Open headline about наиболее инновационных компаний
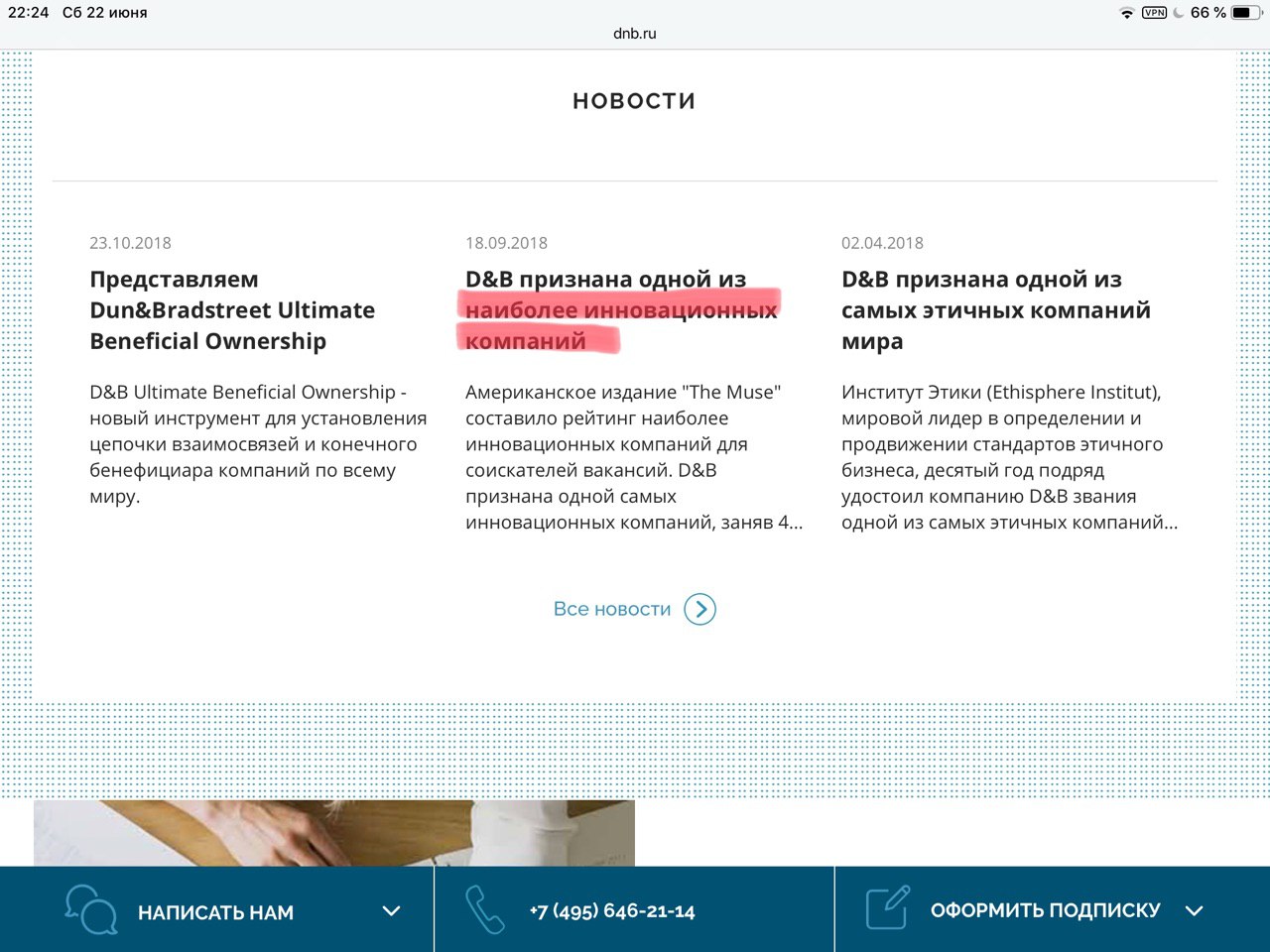Screen dimensions: 1270x952 click(x=621, y=310)
